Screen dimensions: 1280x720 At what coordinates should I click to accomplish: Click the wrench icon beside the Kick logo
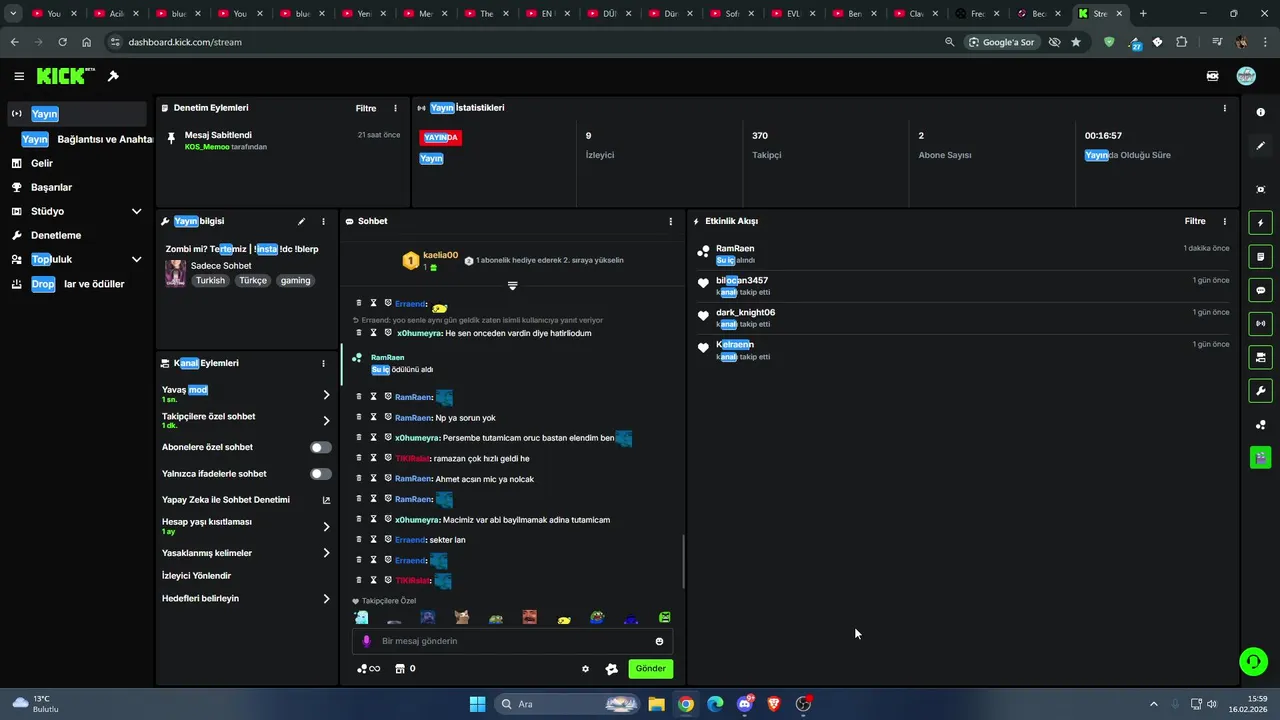pos(113,76)
